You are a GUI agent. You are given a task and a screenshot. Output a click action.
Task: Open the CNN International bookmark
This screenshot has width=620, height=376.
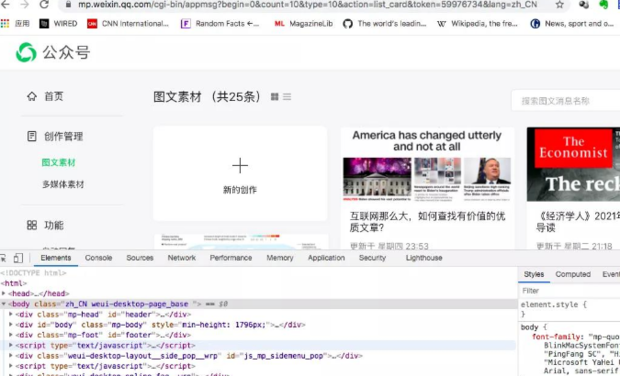click(128, 24)
